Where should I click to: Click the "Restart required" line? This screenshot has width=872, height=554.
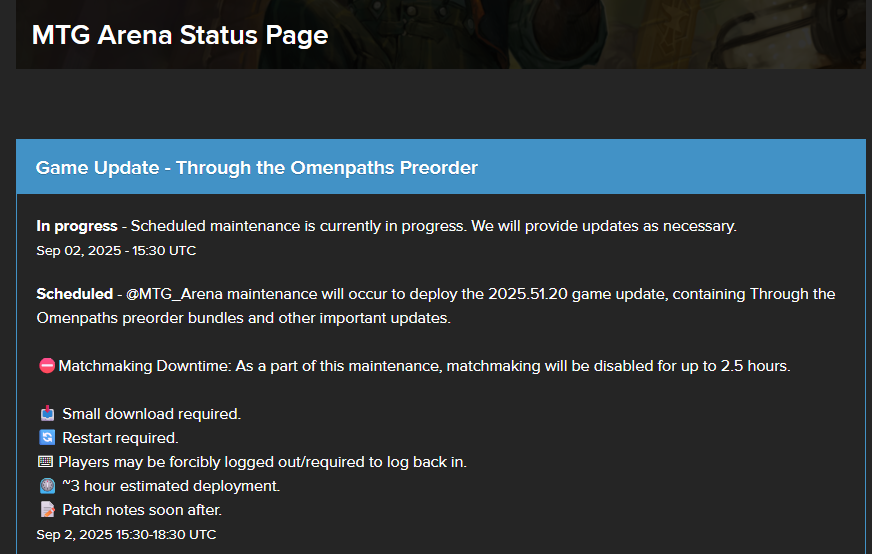120,438
